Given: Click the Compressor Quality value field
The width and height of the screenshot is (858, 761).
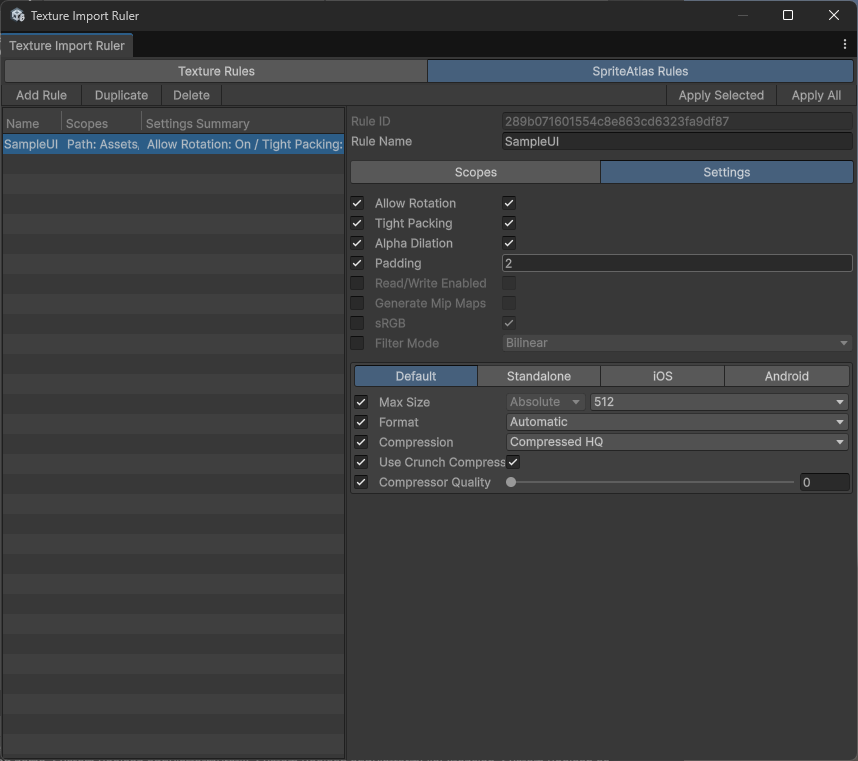Looking at the screenshot, I should (825, 482).
